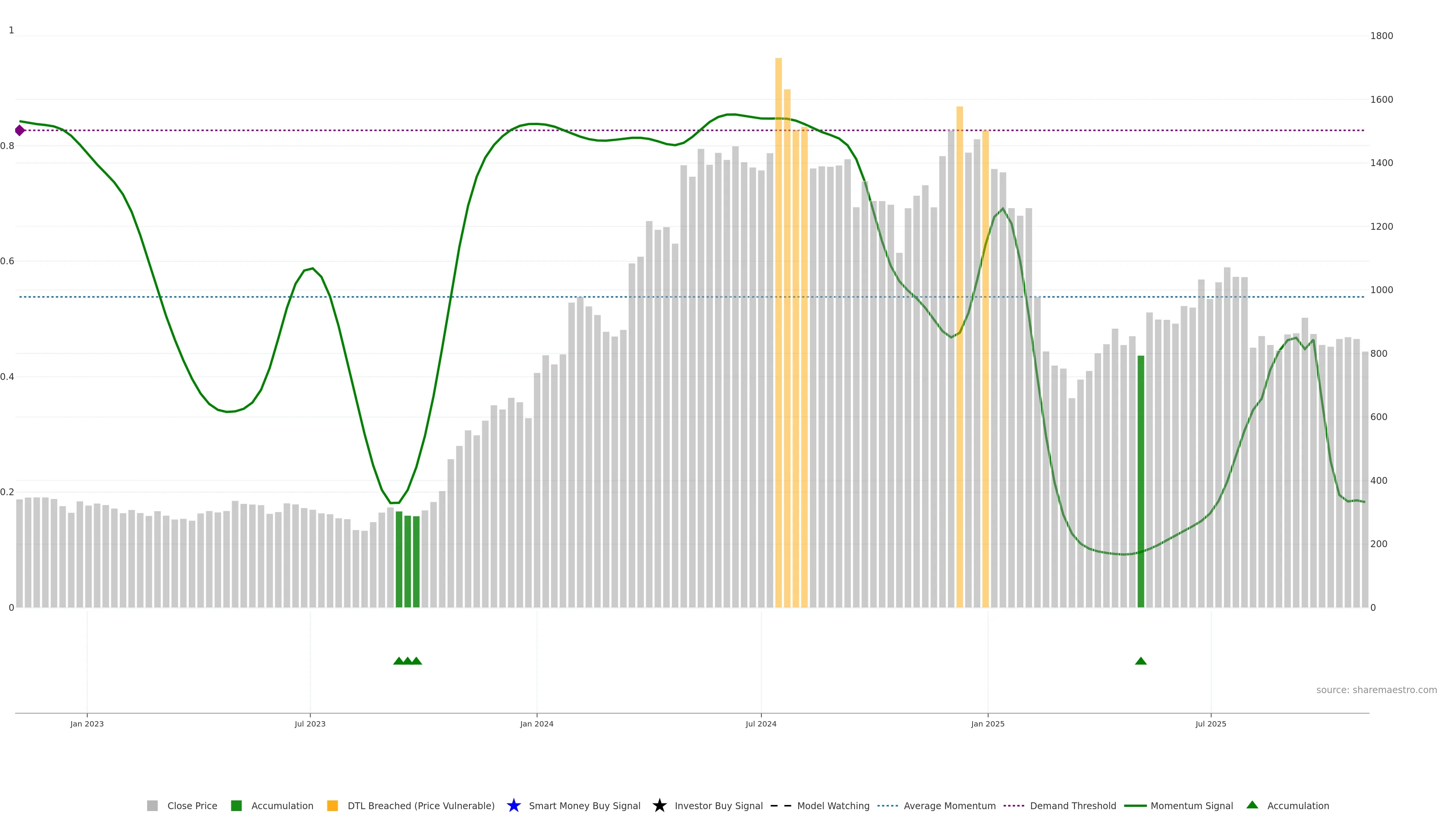Toggle the green Accumulation bar legend square
1456x819 pixels.
pyautogui.click(x=236, y=805)
